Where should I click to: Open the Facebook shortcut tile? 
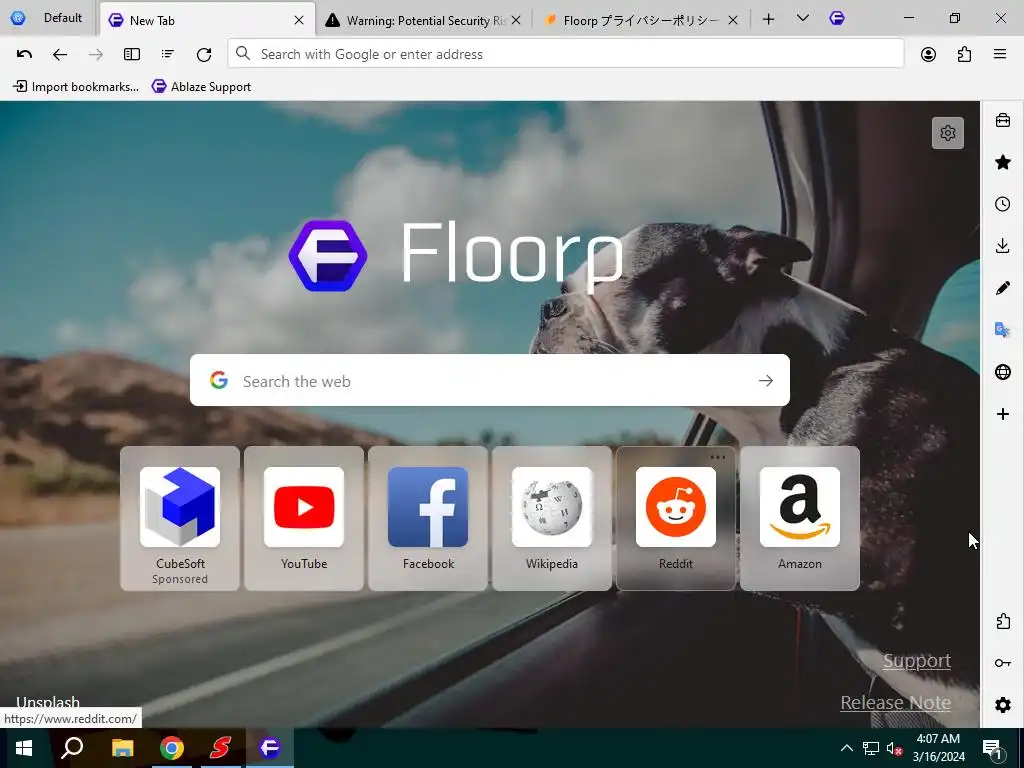428,519
